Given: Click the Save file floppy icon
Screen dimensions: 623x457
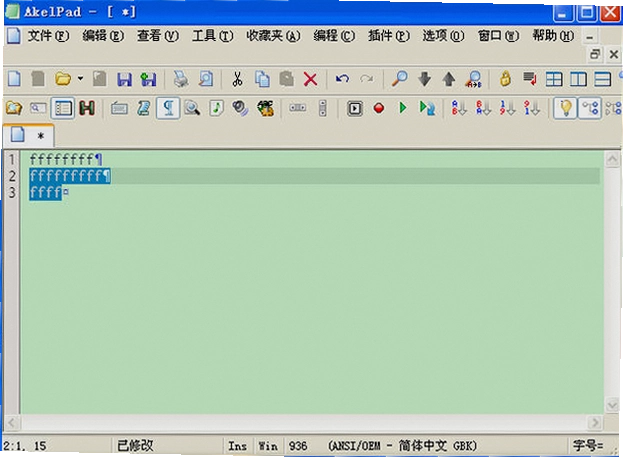Looking at the screenshot, I should click(124, 79).
